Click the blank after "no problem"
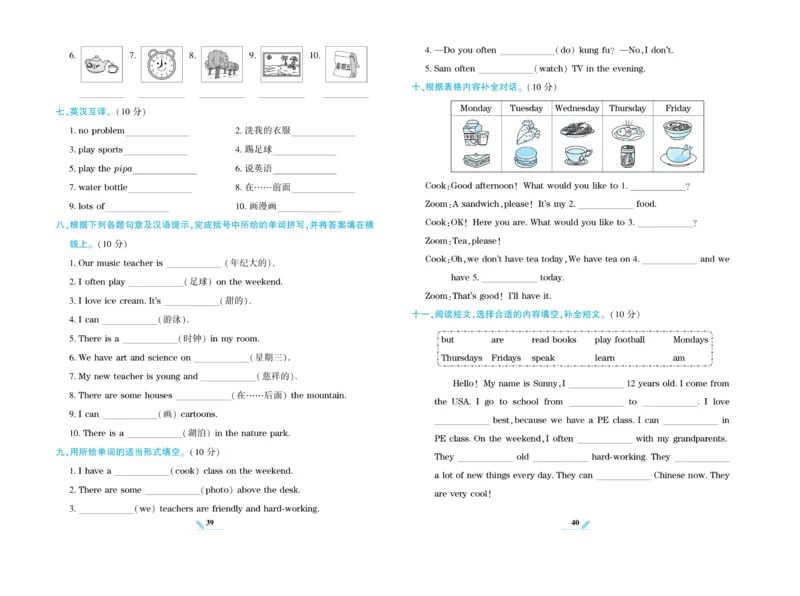This screenshot has height=596, width=800. tap(157, 133)
